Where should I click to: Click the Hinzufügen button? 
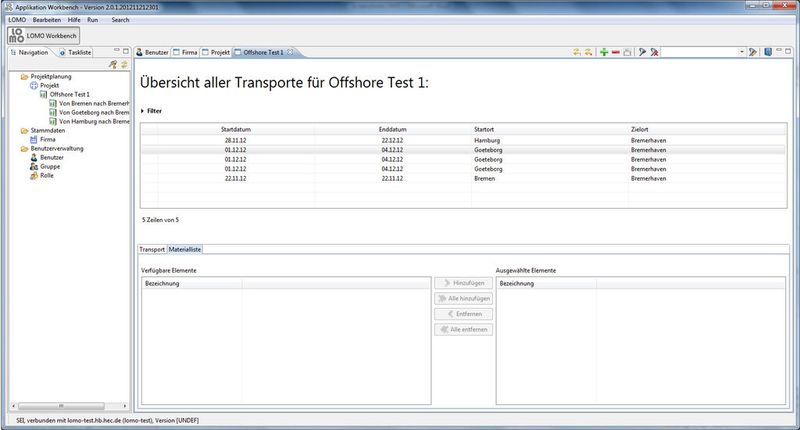[x=463, y=283]
